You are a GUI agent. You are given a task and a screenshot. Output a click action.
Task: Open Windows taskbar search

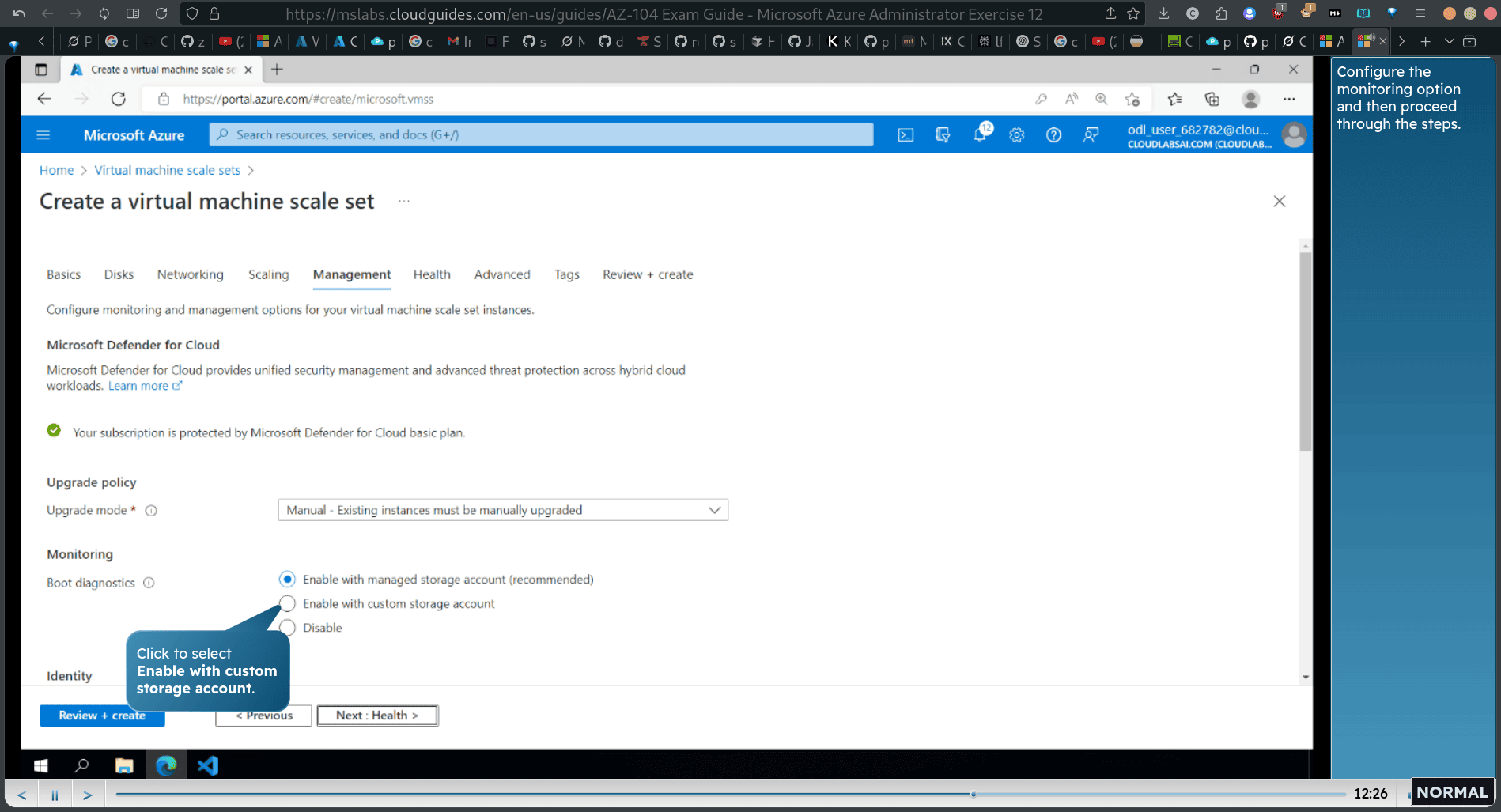click(x=81, y=765)
